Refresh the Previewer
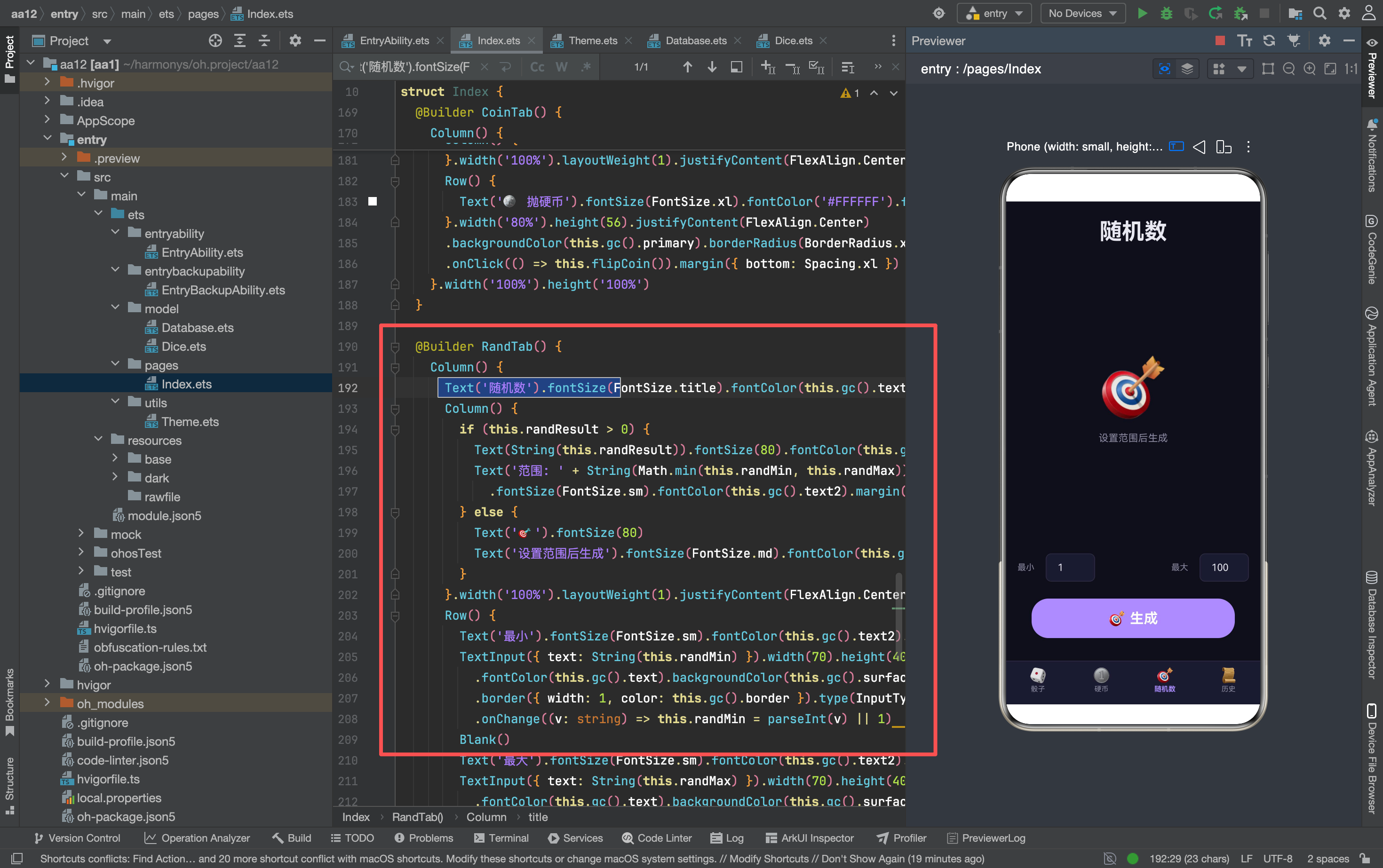1383x868 pixels. [1269, 41]
